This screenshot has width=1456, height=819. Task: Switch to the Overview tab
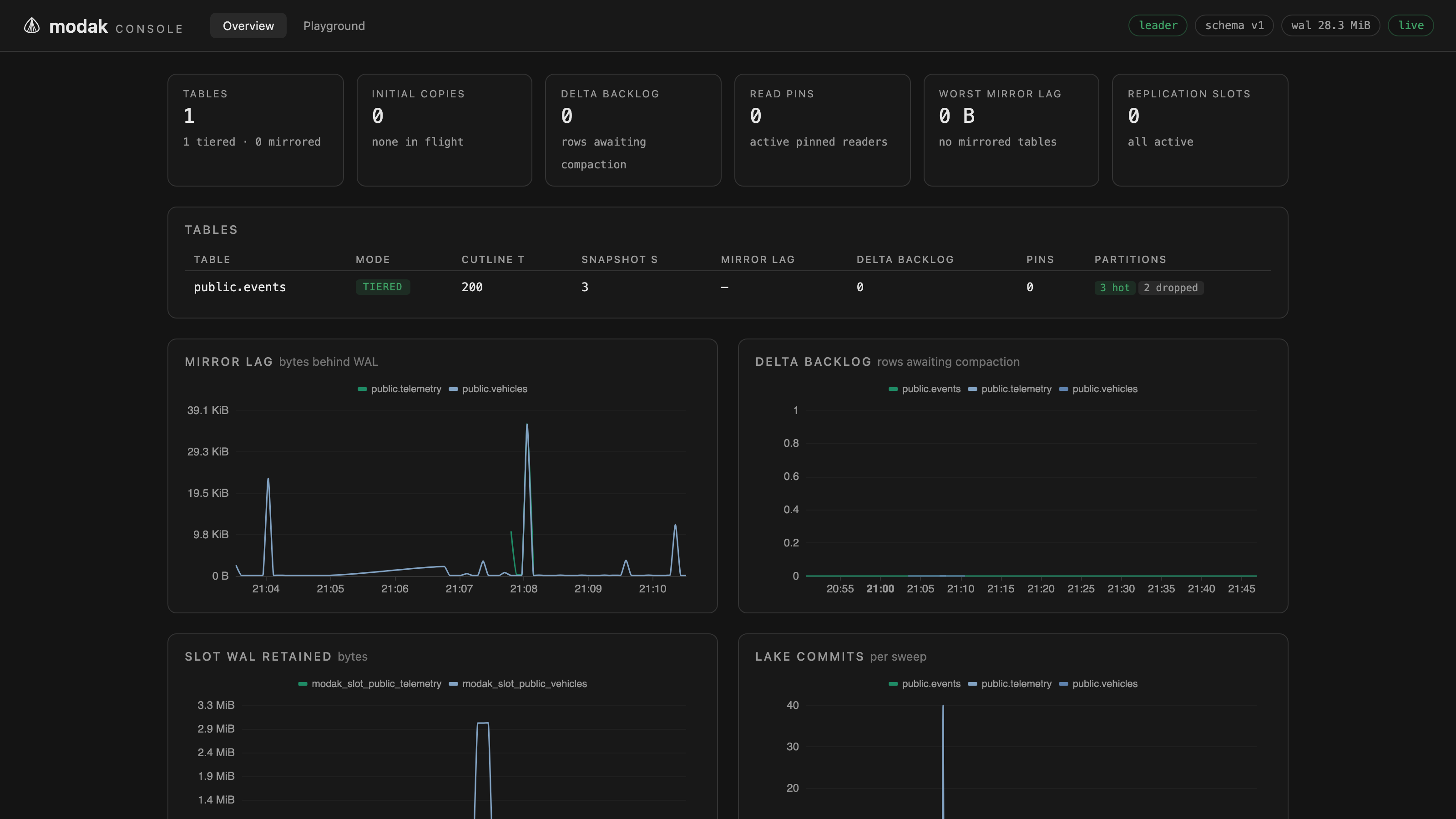coord(248,25)
